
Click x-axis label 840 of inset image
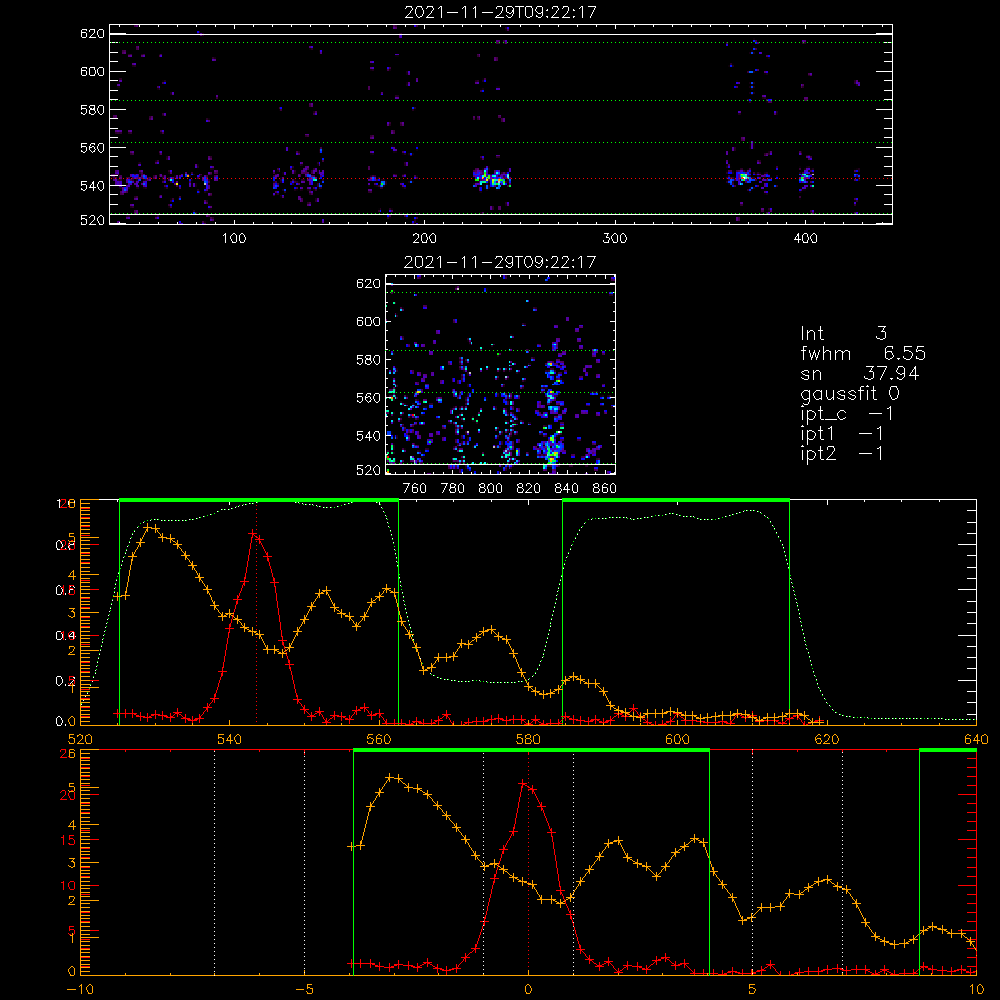[x=566, y=489]
